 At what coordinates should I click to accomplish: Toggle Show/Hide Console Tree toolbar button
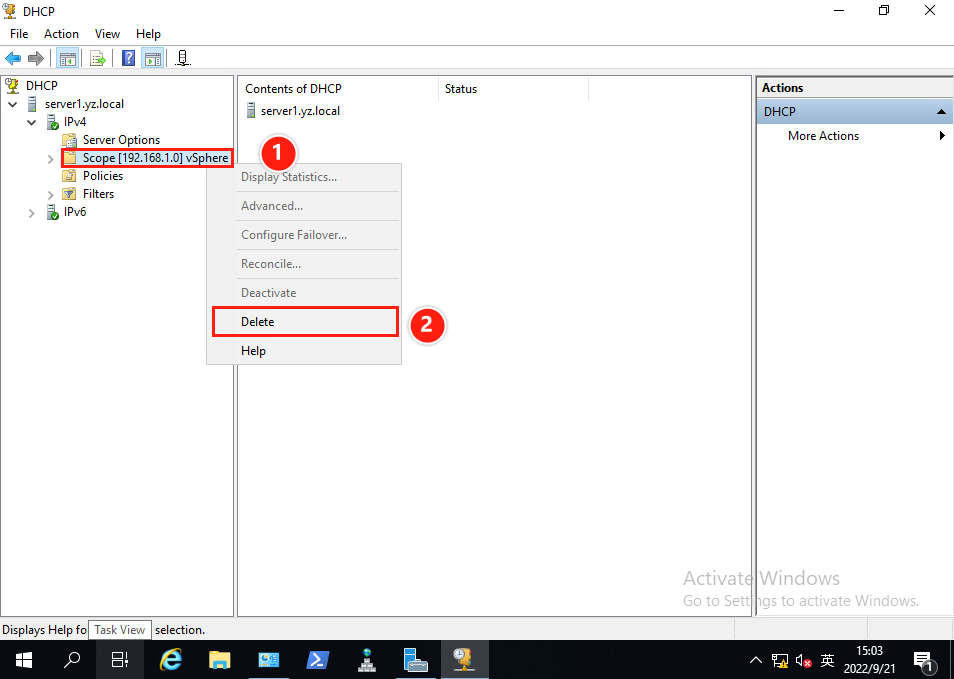(68, 58)
